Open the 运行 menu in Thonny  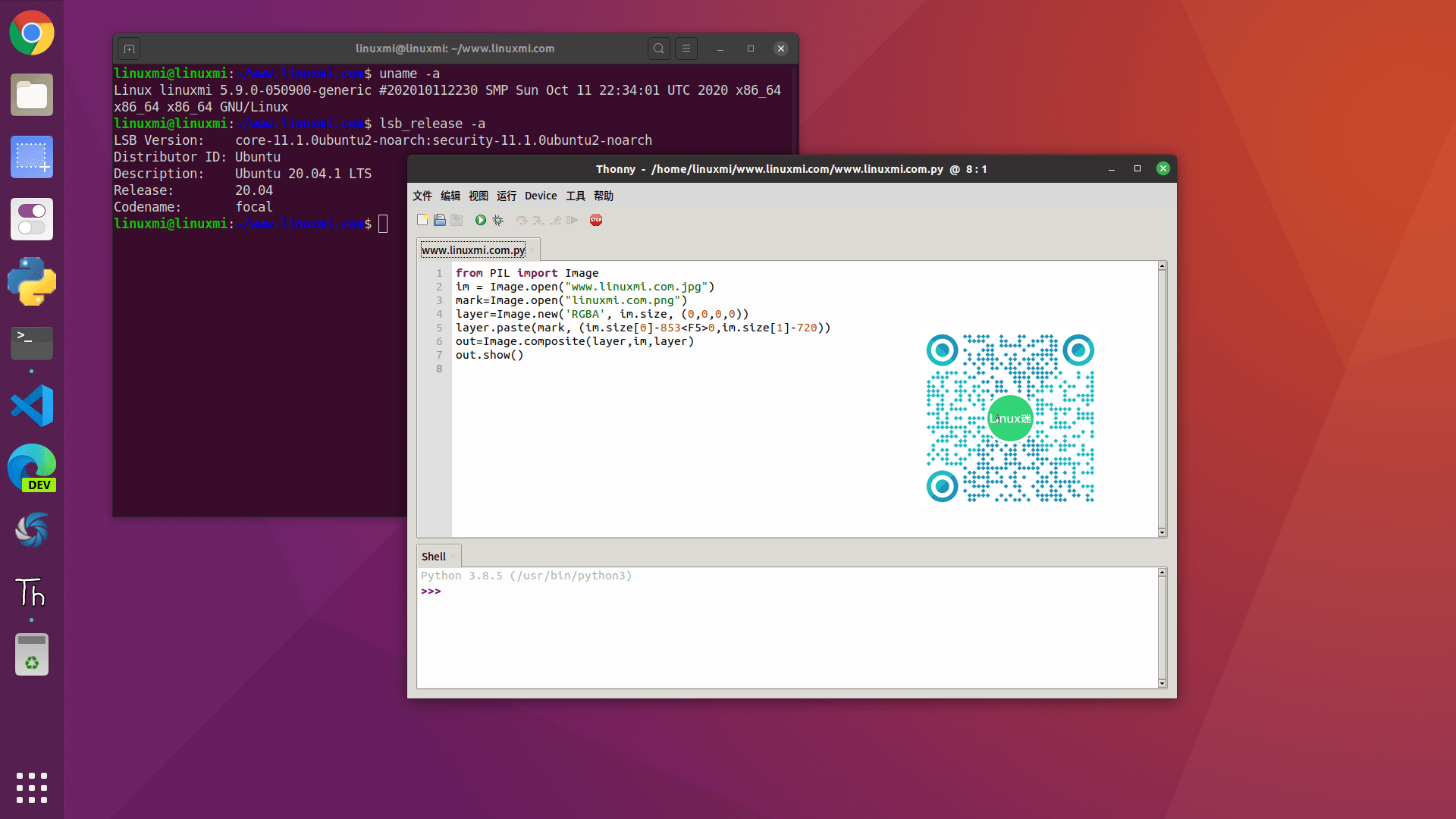[507, 196]
